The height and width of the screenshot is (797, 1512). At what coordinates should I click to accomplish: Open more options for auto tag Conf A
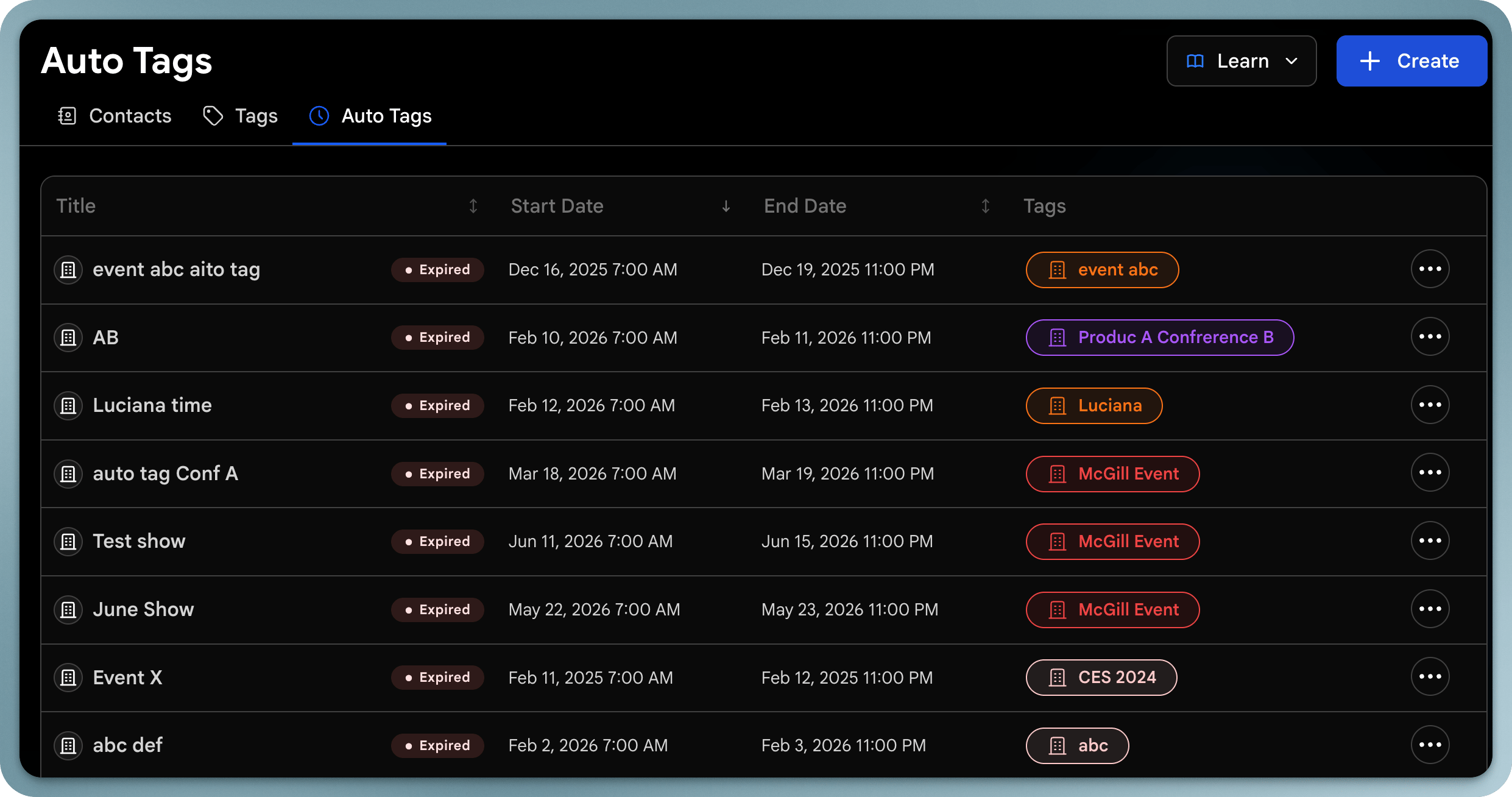pyautogui.click(x=1430, y=473)
